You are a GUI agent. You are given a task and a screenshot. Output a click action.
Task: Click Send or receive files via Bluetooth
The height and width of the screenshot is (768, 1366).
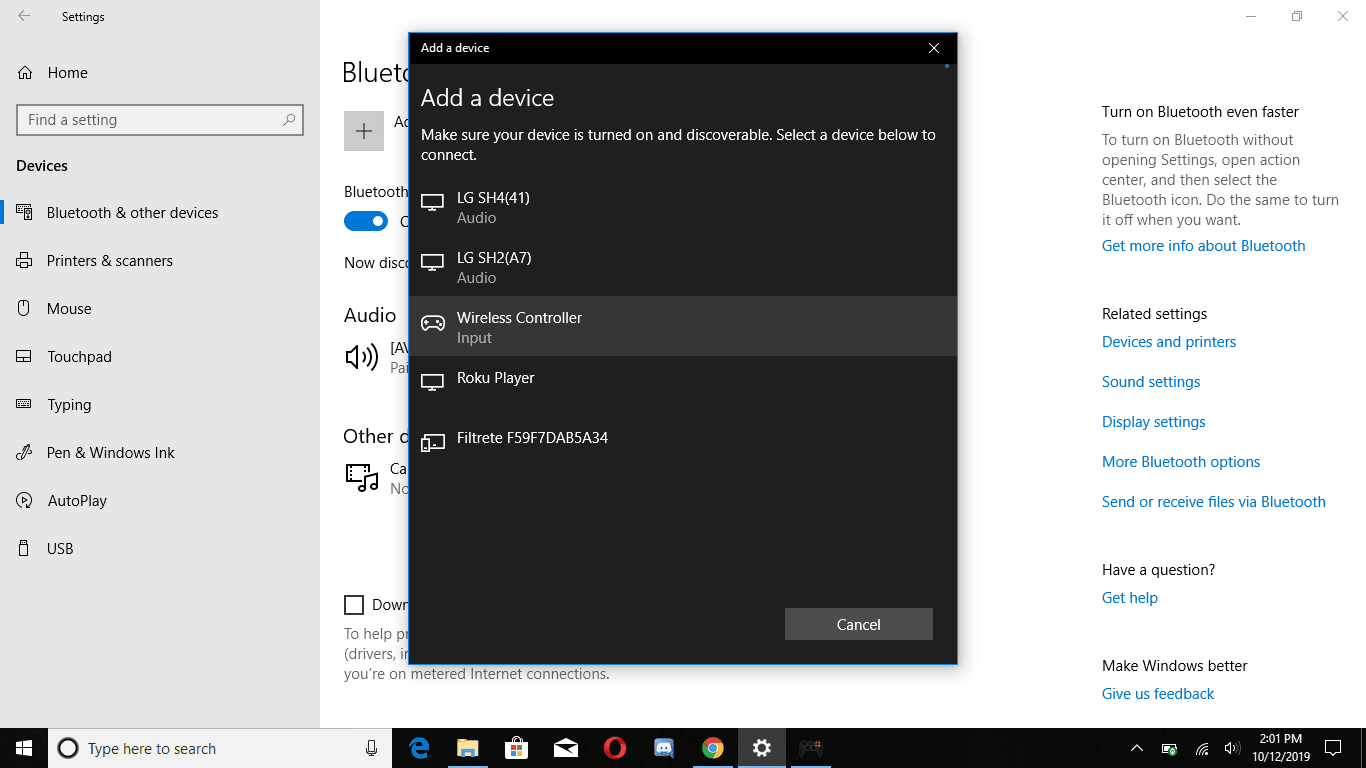coord(1214,502)
